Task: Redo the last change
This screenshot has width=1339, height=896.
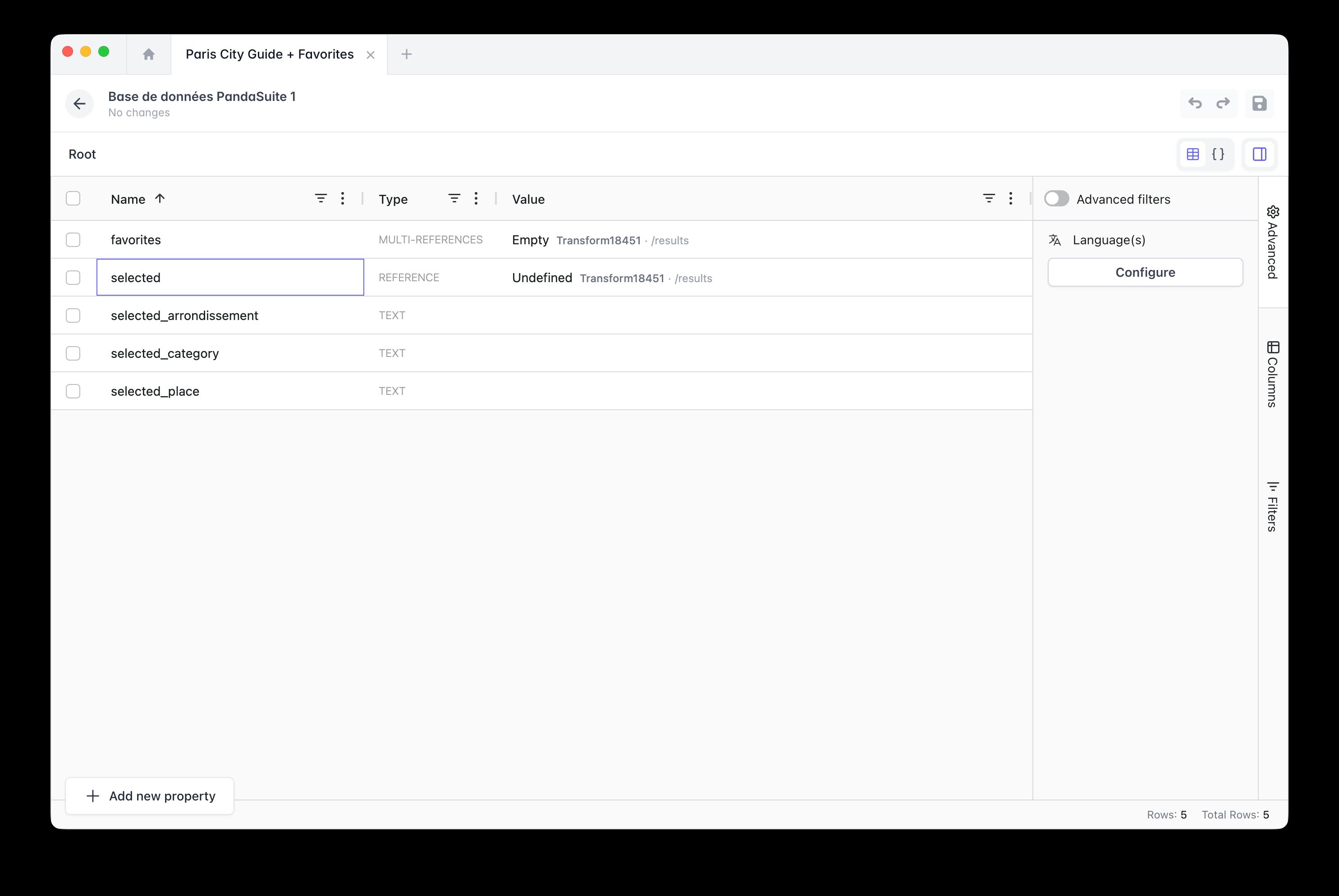Action: click(x=1224, y=103)
